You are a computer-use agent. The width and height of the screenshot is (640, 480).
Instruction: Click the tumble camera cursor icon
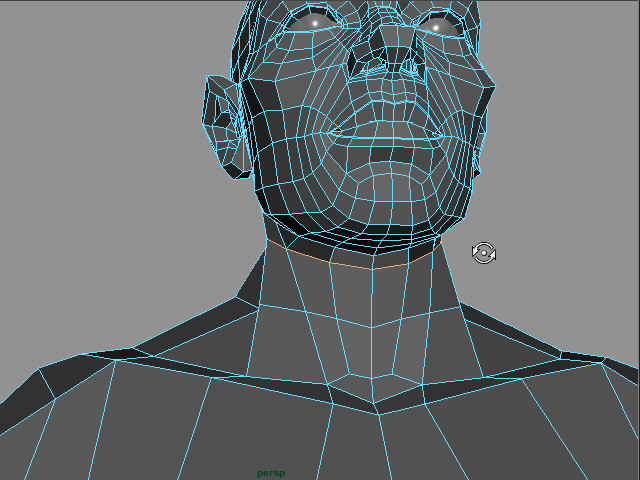coord(484,253)
